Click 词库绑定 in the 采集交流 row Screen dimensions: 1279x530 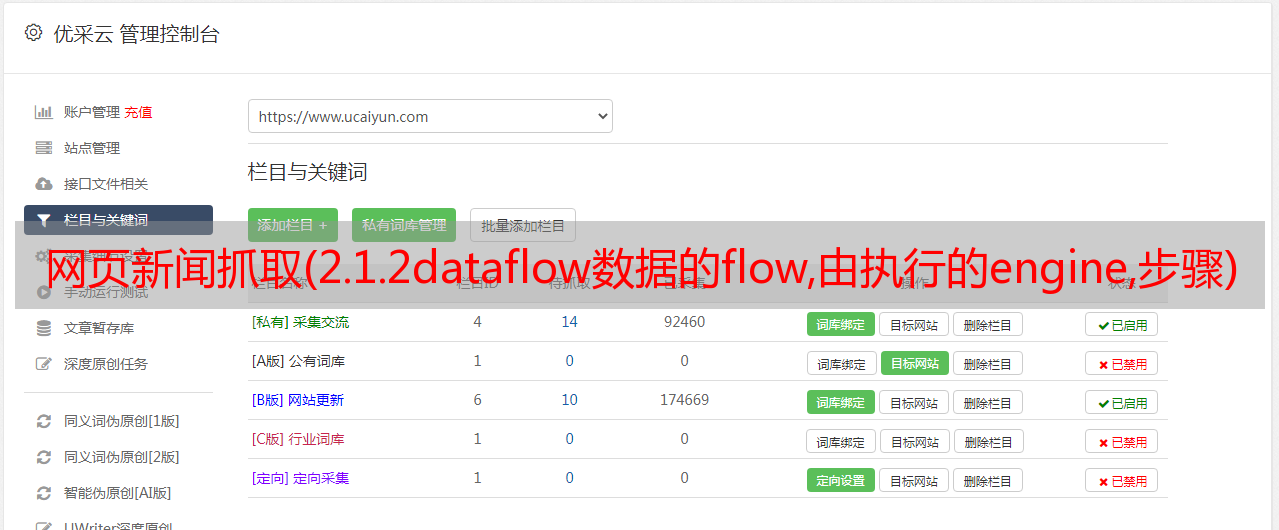click(841, 324)
